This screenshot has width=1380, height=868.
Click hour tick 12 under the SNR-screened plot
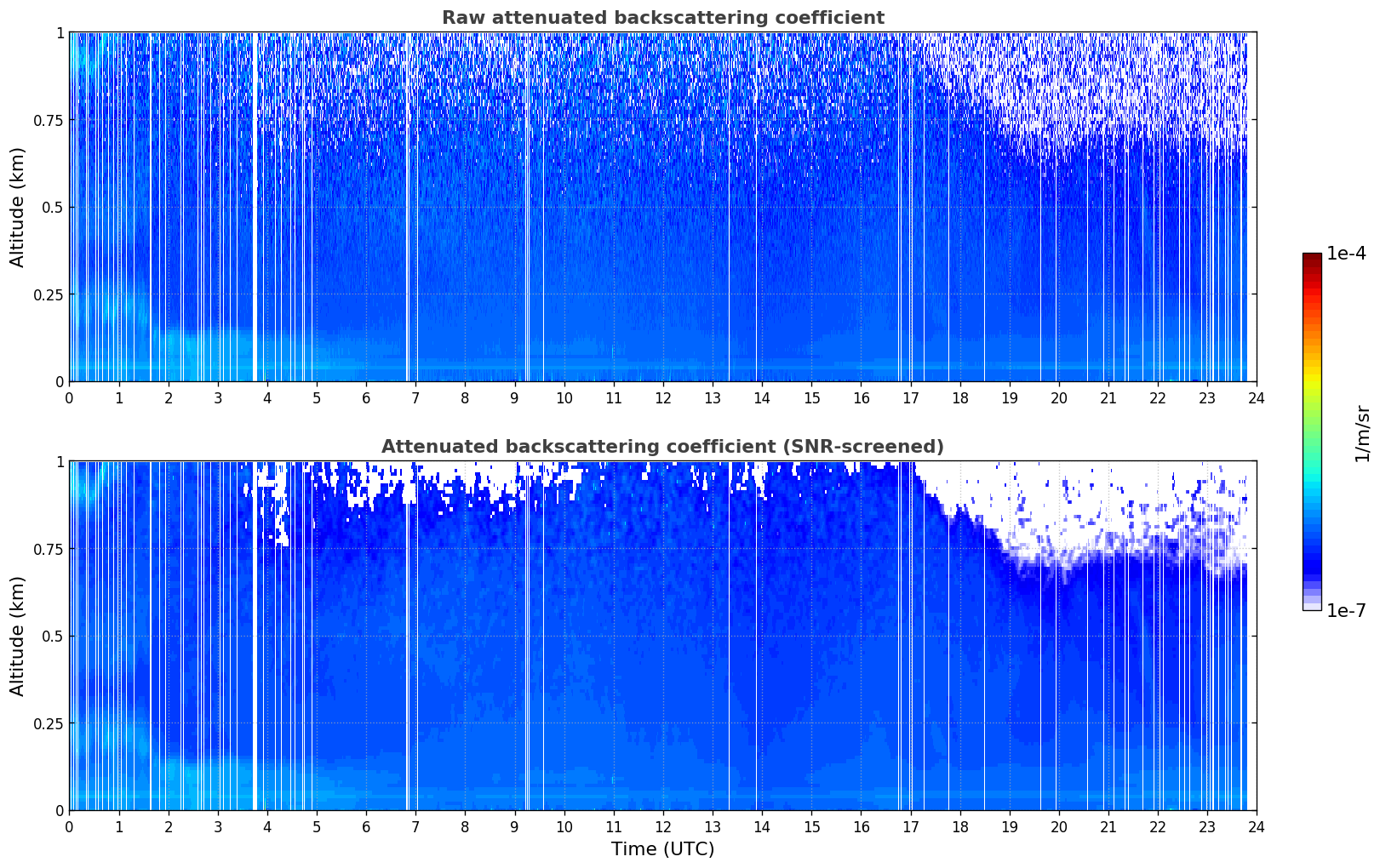coord(662,826)
